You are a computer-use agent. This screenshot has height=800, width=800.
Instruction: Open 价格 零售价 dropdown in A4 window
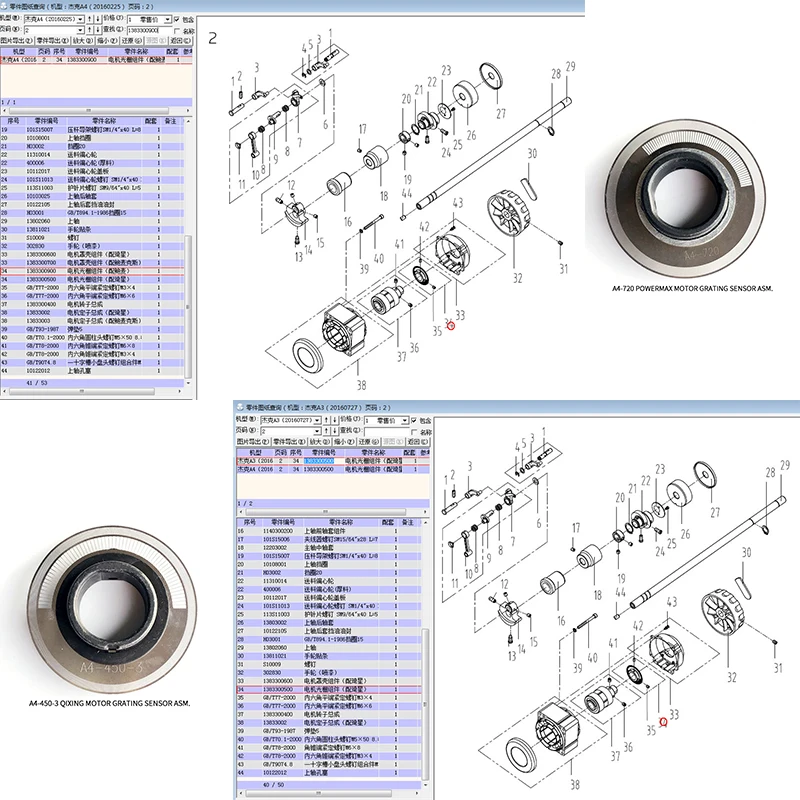(x=167, y=19)
